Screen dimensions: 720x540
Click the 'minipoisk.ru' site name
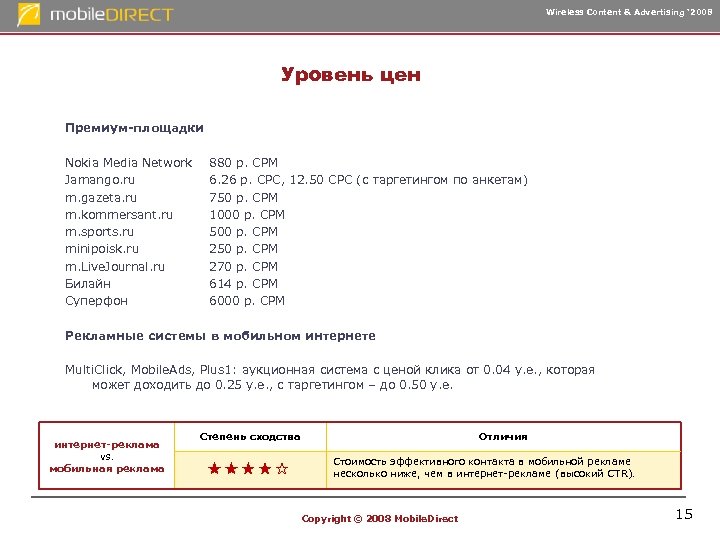coord(102,249)
